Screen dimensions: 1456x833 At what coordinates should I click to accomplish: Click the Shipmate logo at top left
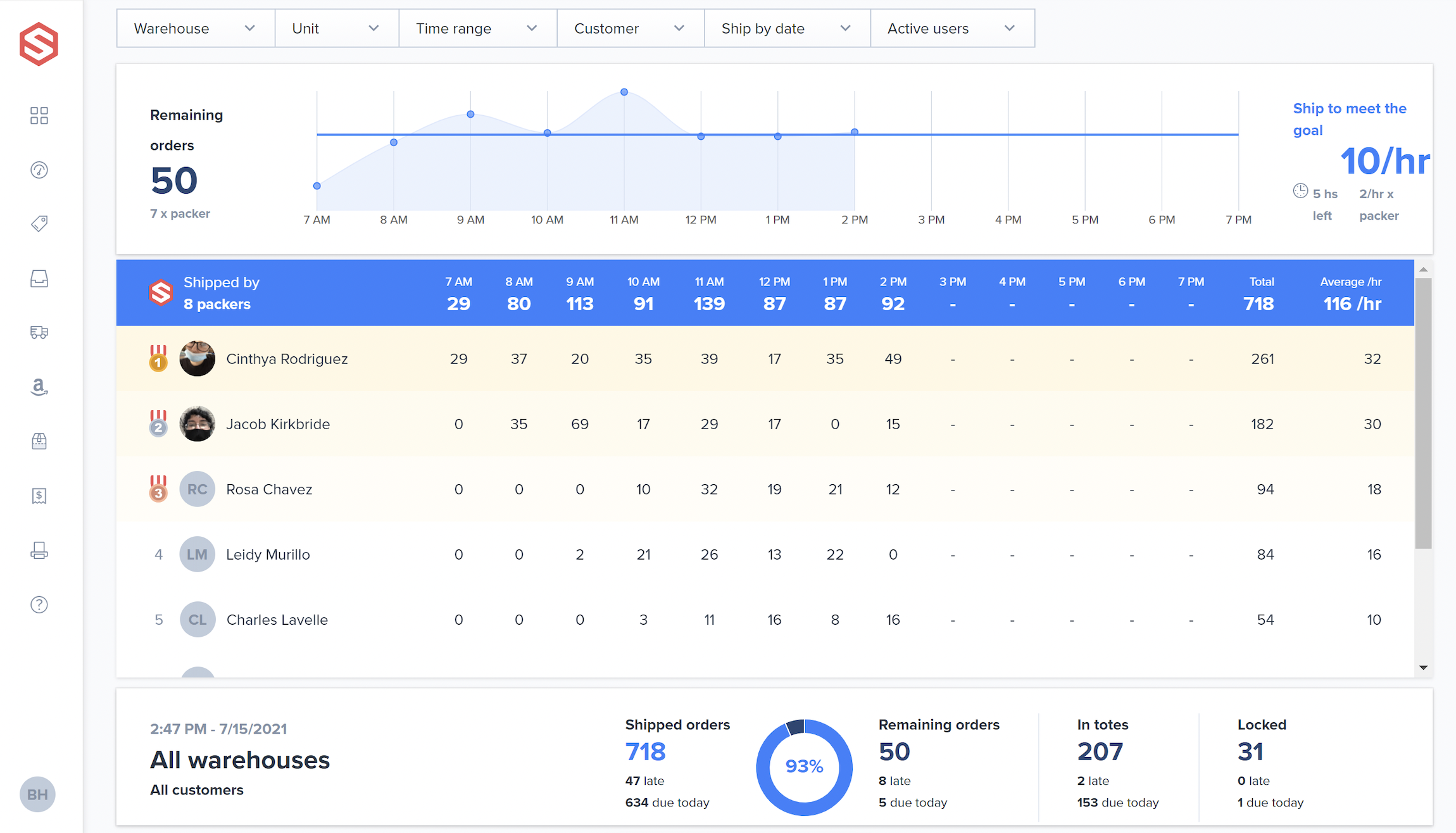(39, 42)
